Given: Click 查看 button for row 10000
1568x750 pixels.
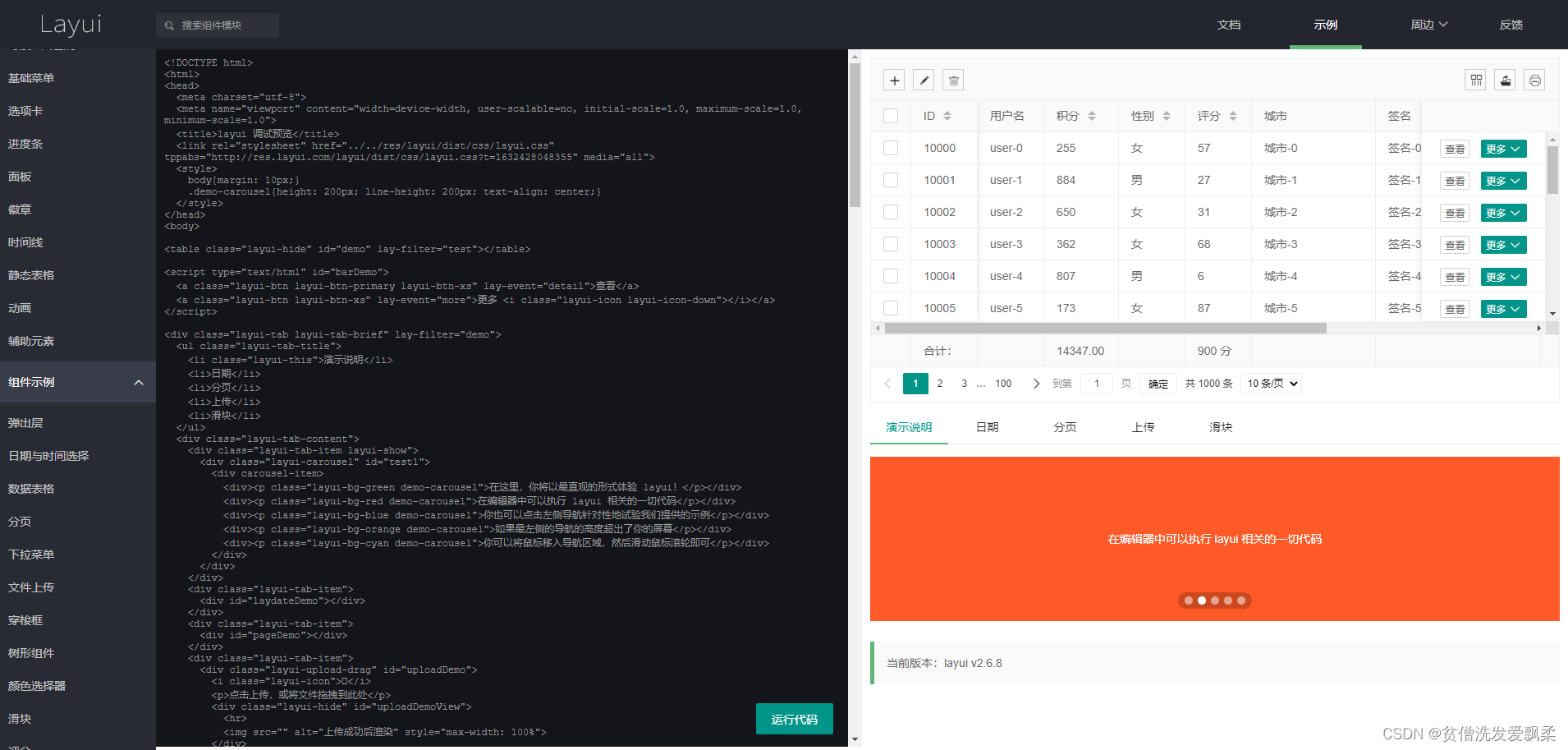Looking at the screenshot, I should coord(1455,149).
